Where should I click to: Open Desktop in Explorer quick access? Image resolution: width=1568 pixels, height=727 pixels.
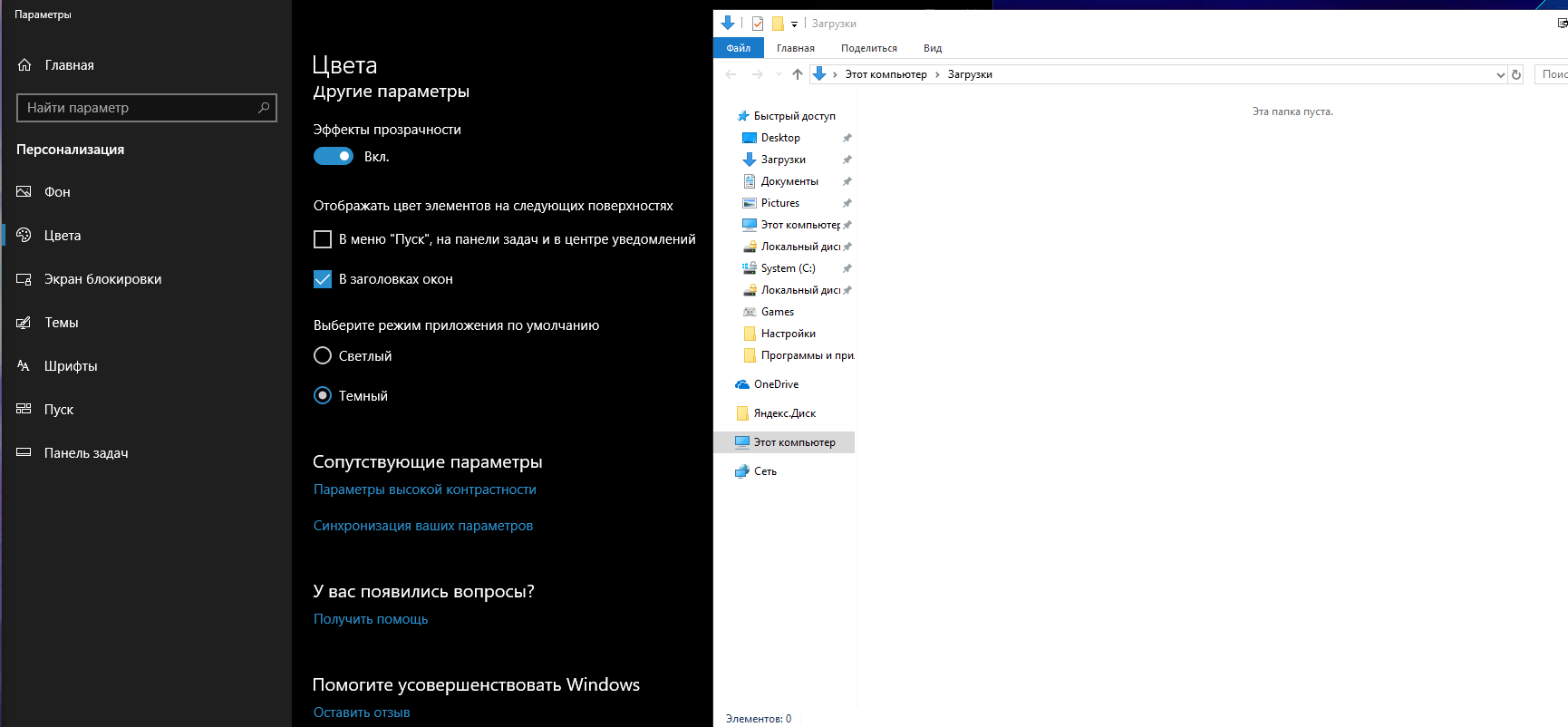[x=780, y=138]
